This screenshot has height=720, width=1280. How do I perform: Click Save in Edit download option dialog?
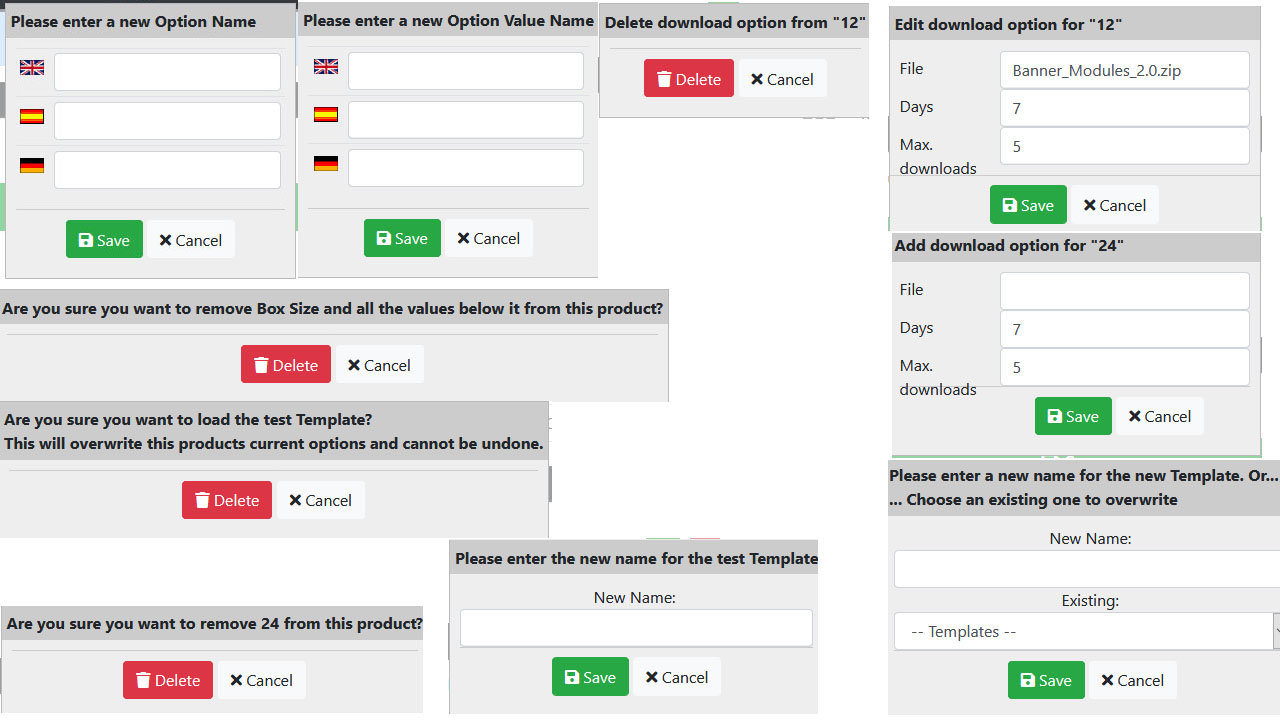coord(1028,205)
